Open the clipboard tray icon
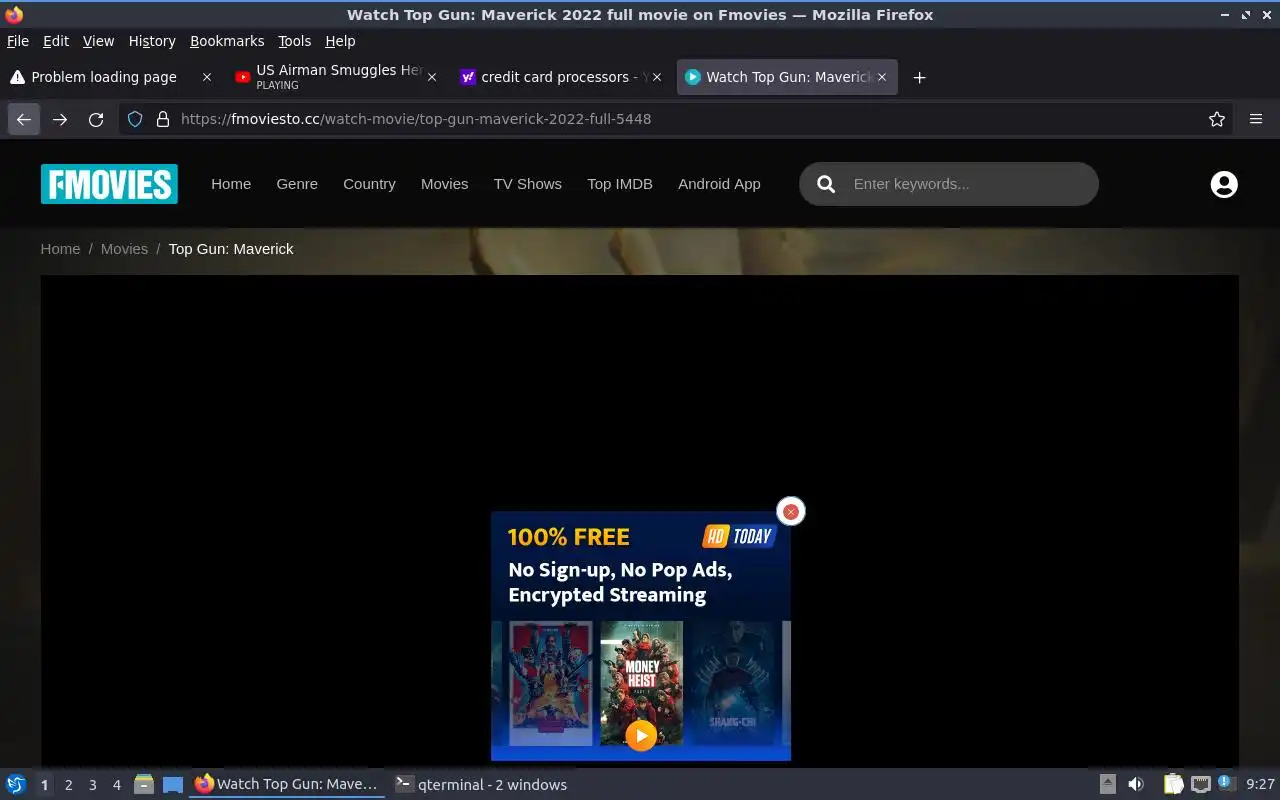 pos(1173,785)
